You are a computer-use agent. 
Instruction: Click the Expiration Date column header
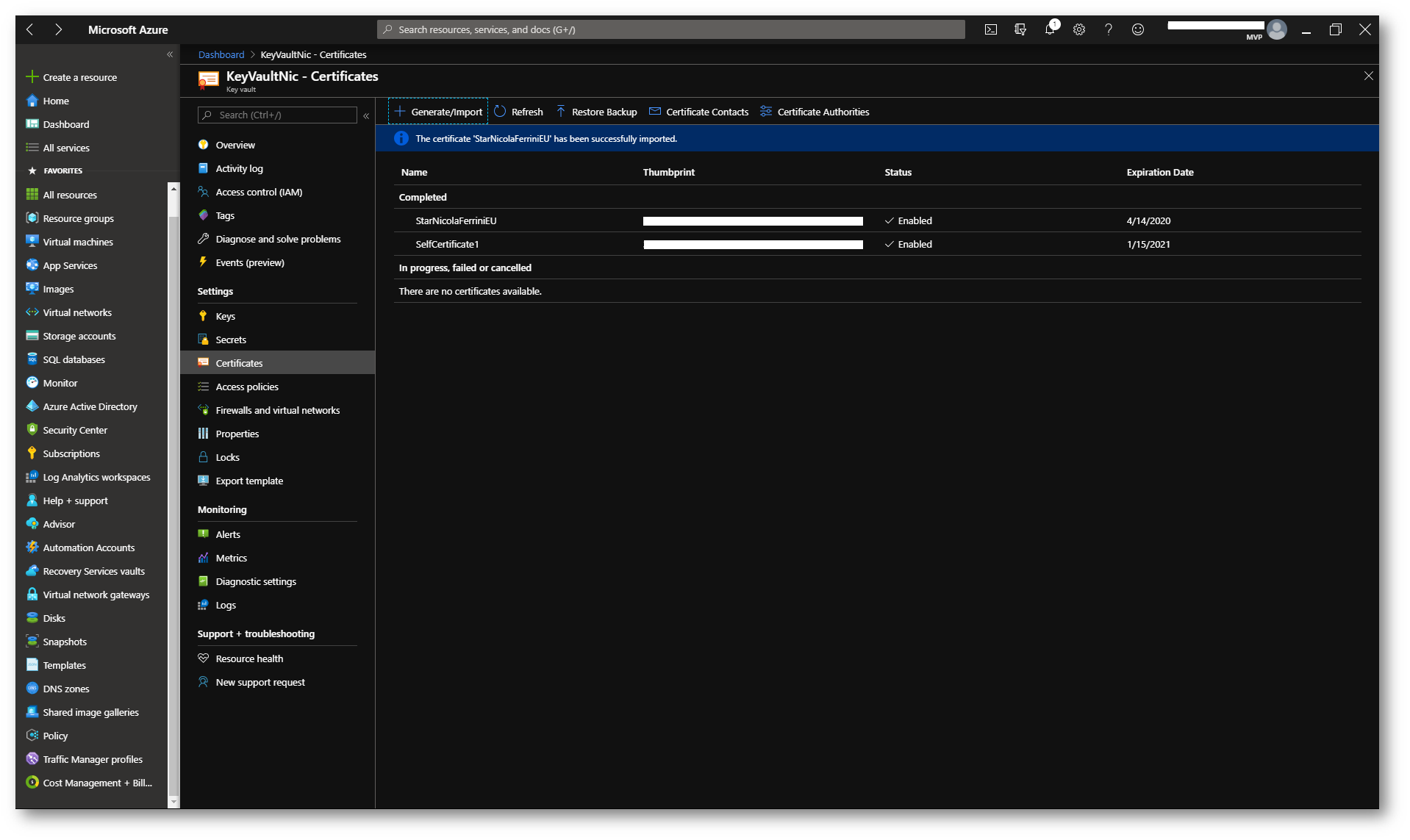click(1159, 172)
